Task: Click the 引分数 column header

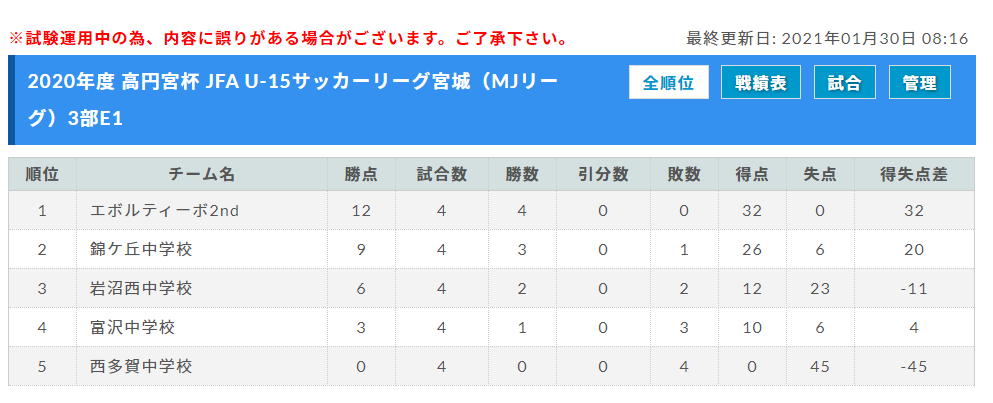Action: 604,175
